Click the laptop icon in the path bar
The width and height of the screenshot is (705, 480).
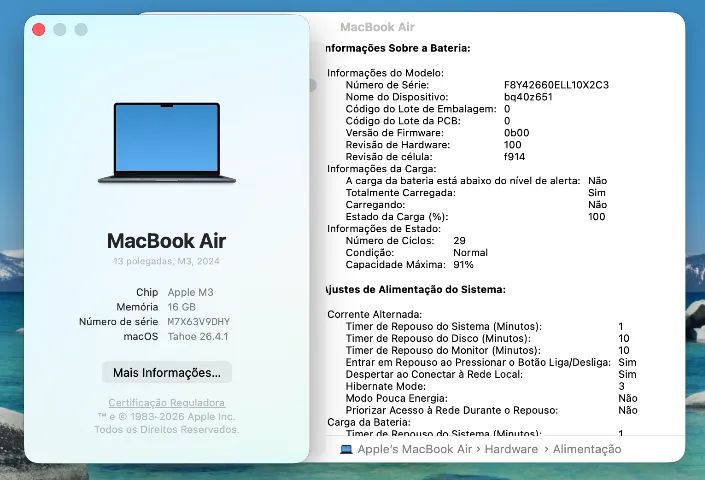pos(346,449)
